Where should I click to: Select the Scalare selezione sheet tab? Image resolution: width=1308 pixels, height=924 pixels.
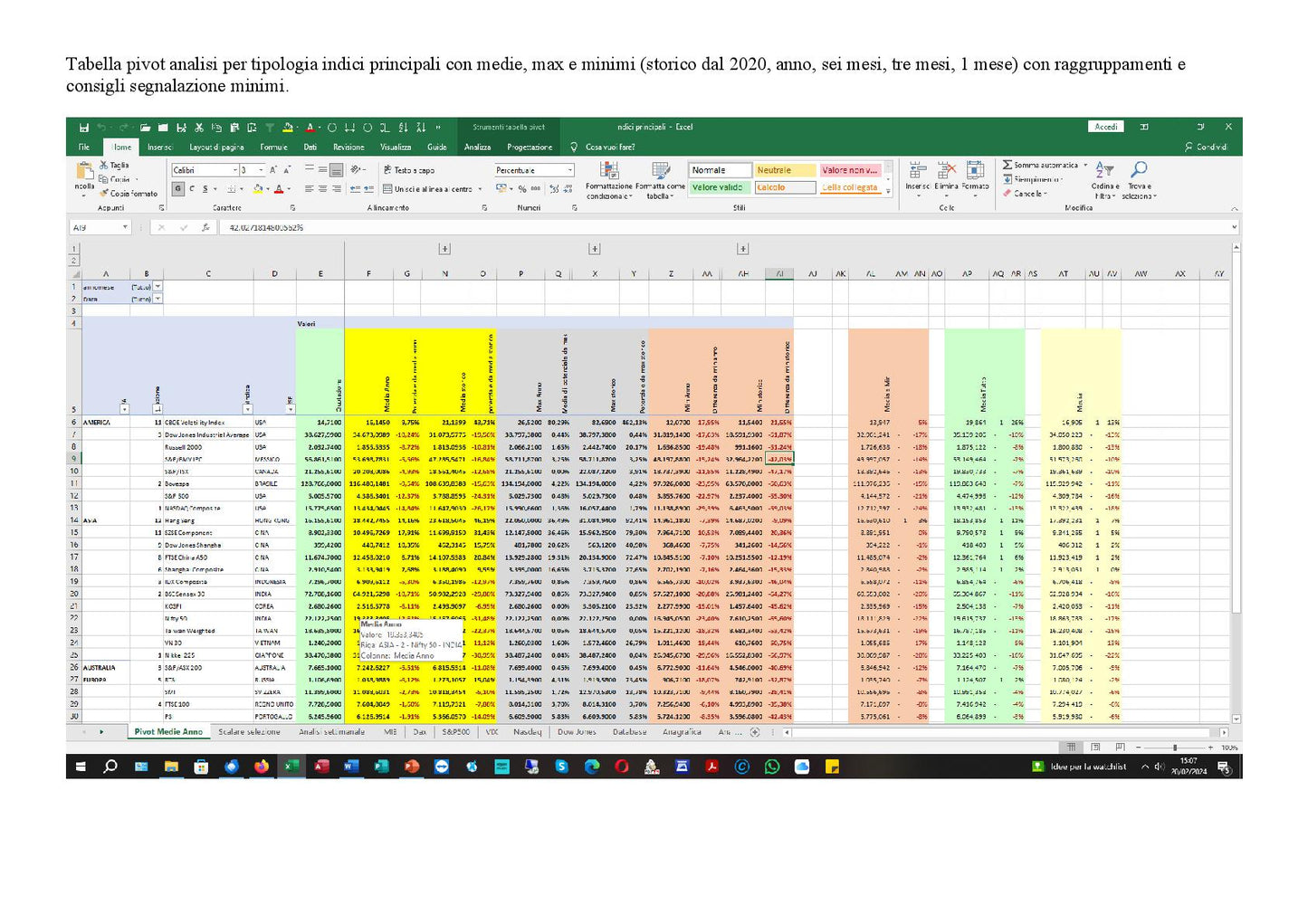(x=249, y=732)
